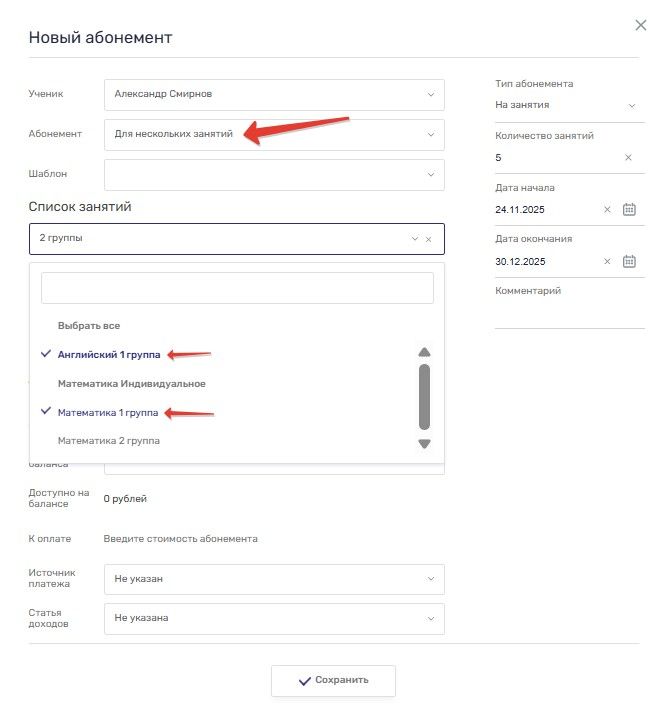Uncheck Английский 1 группа option

pos(109,354)
